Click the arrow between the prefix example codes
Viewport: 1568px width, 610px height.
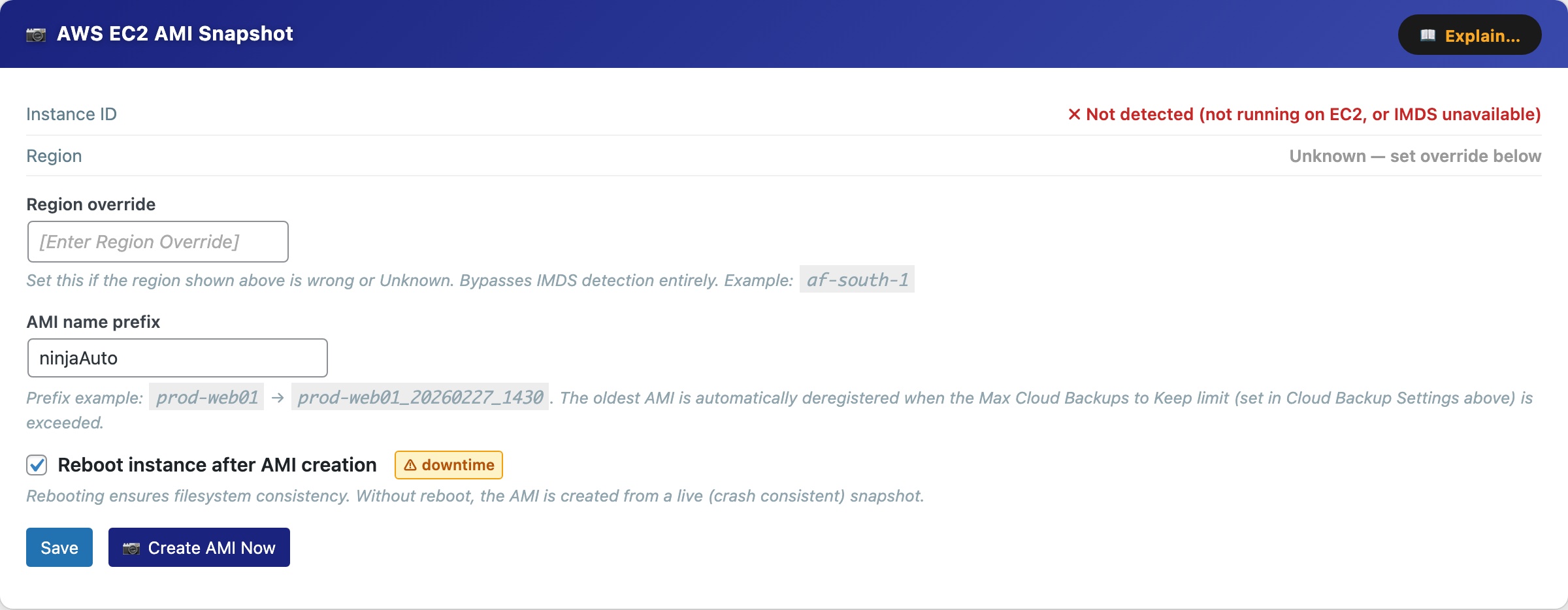click(x=278, y=398)
